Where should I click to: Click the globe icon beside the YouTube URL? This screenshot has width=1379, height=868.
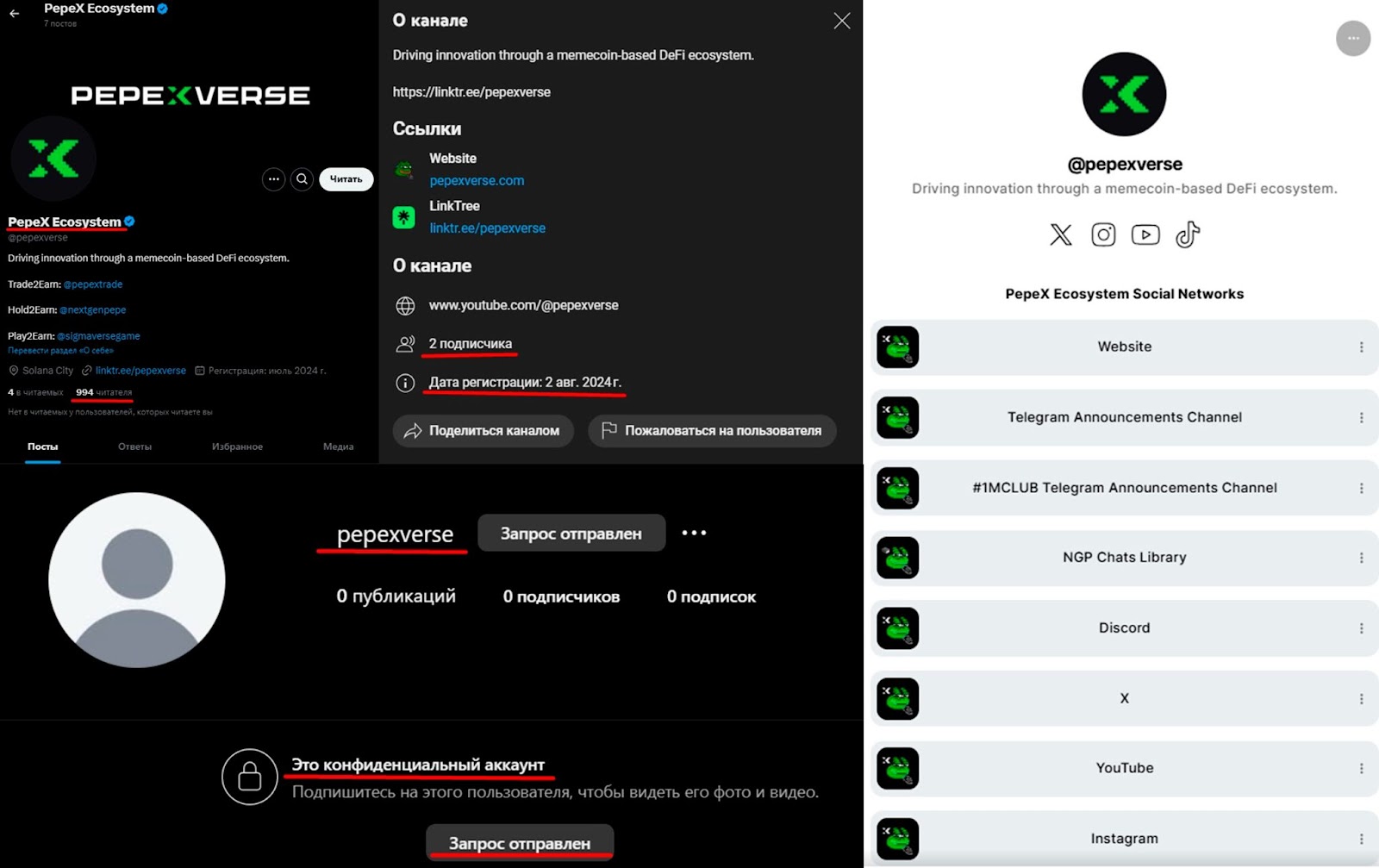click(405, 306)
